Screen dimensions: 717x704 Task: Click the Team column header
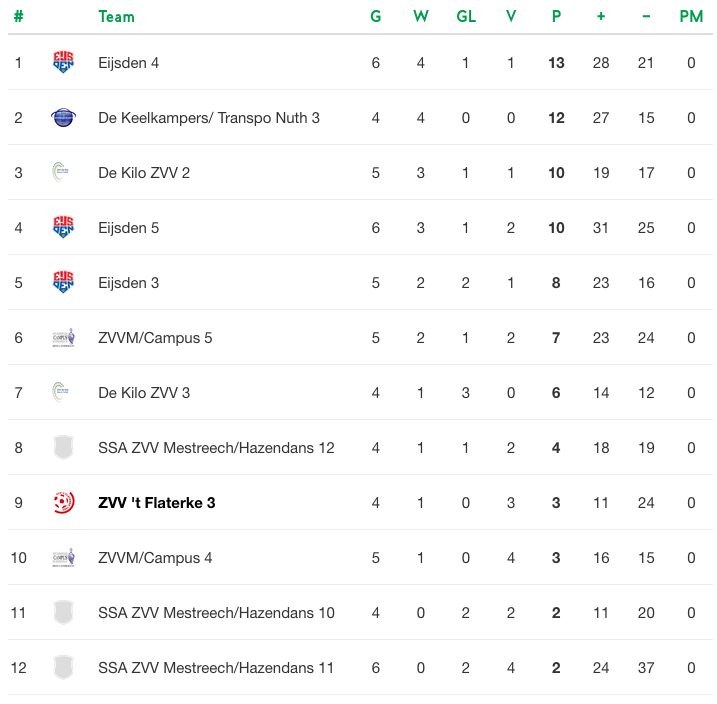tap(117, 16)
